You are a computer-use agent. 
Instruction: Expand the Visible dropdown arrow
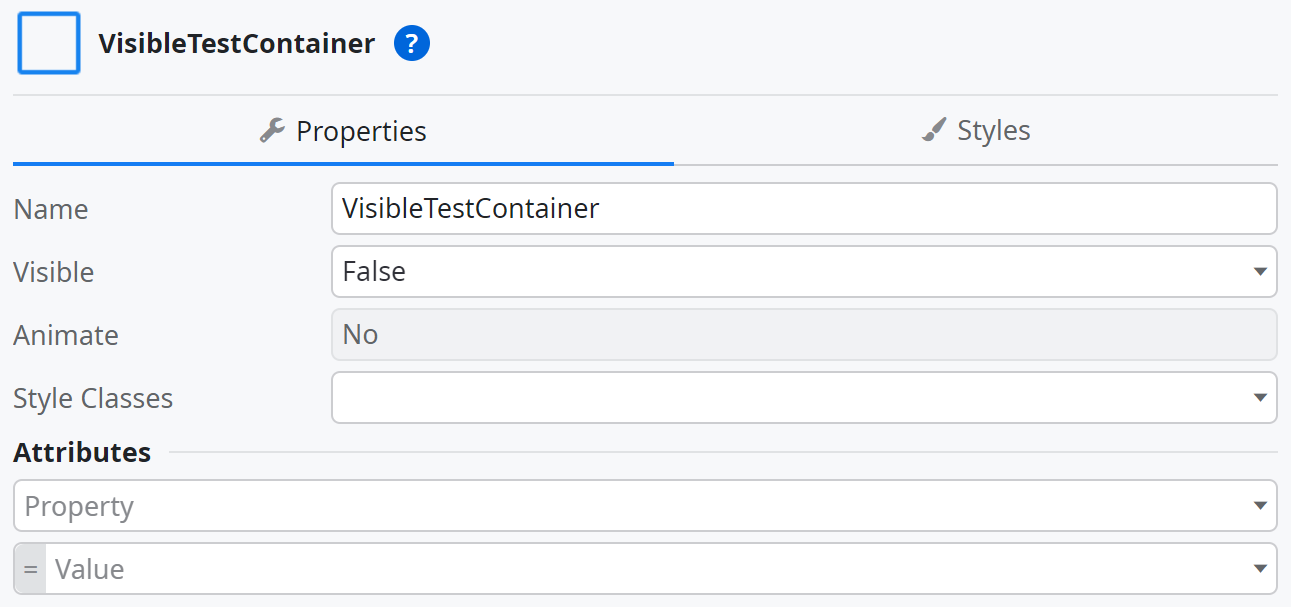(x=1259, y=272)
